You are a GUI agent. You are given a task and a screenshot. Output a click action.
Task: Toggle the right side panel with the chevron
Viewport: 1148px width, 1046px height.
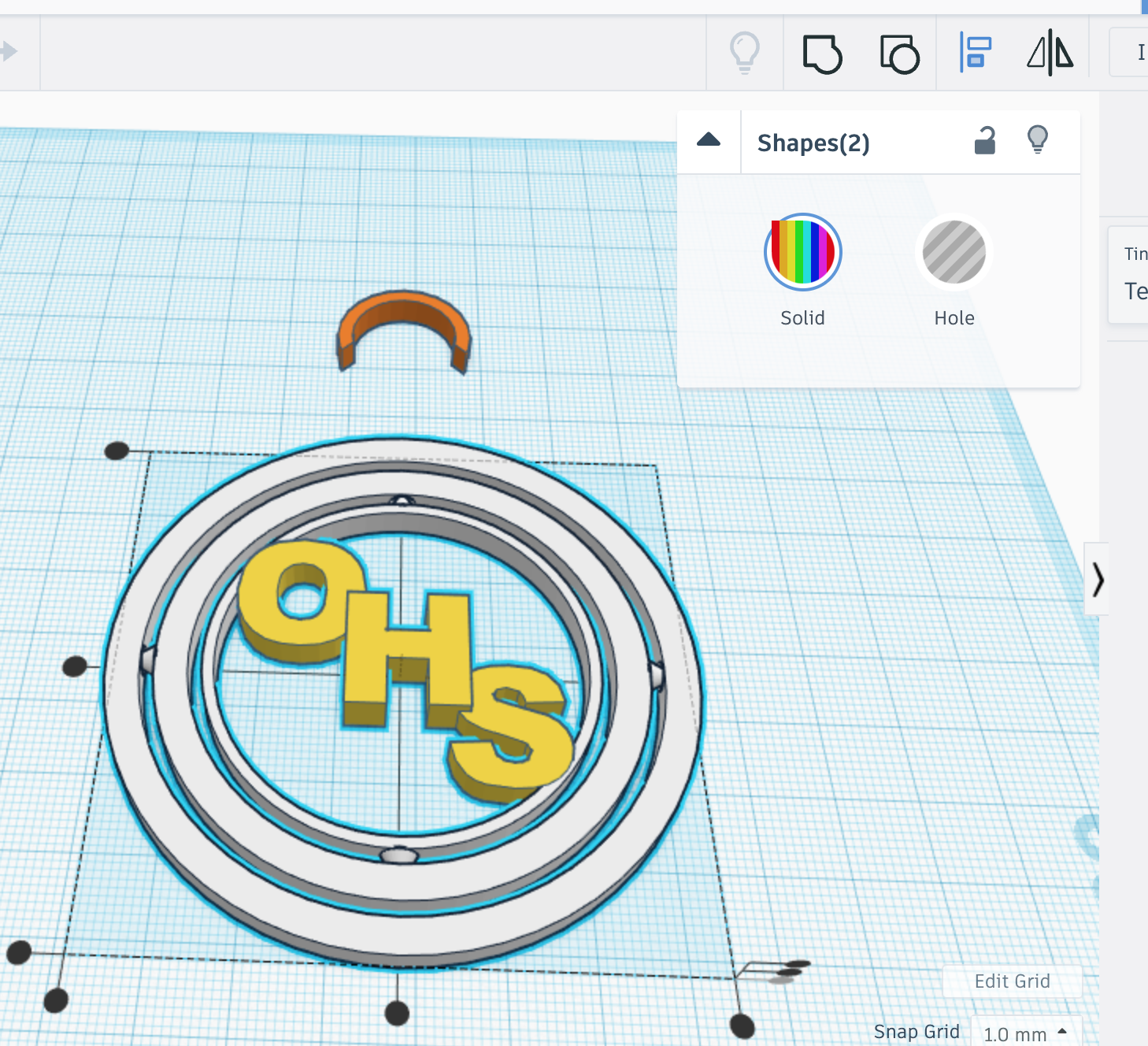(x=1098, y=580)
